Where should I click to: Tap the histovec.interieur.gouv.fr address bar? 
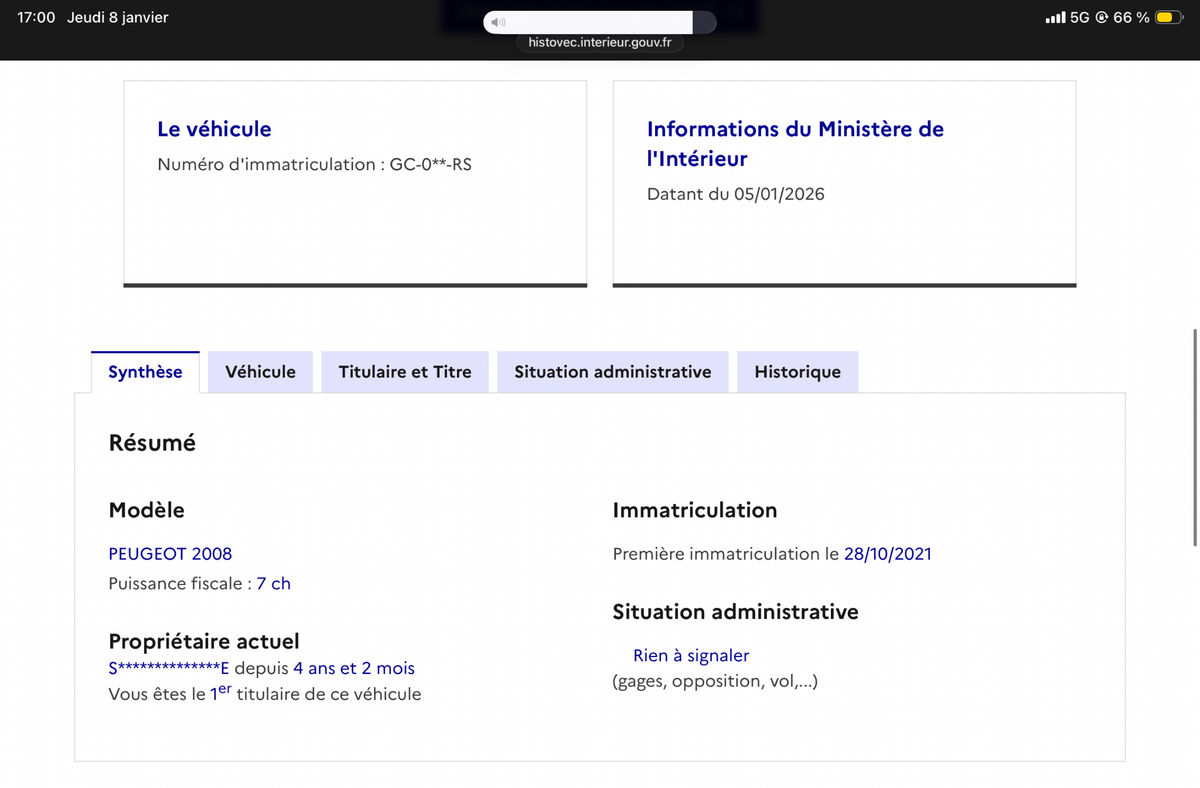pos(600,43)
